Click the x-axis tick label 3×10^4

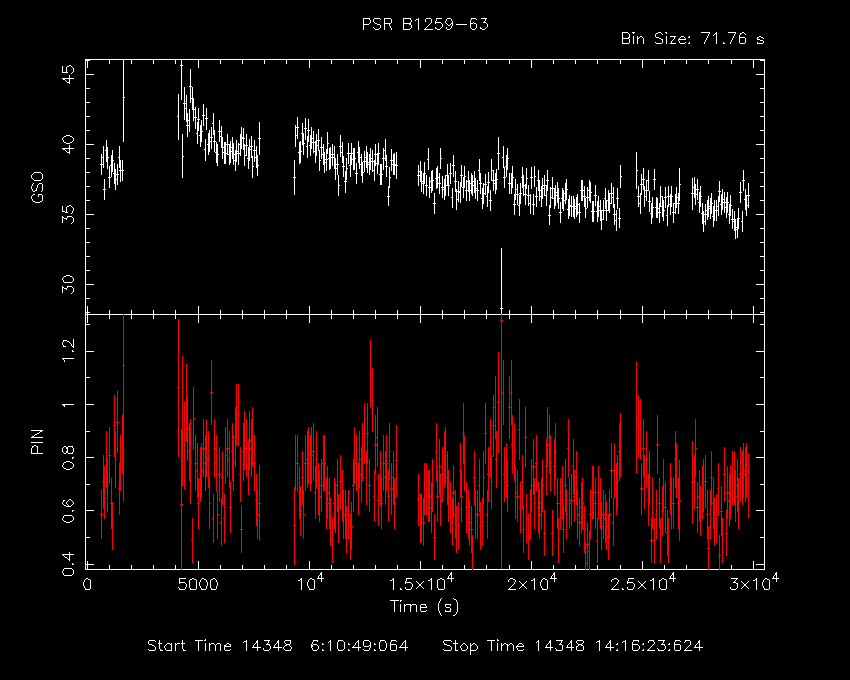point(753,582)
